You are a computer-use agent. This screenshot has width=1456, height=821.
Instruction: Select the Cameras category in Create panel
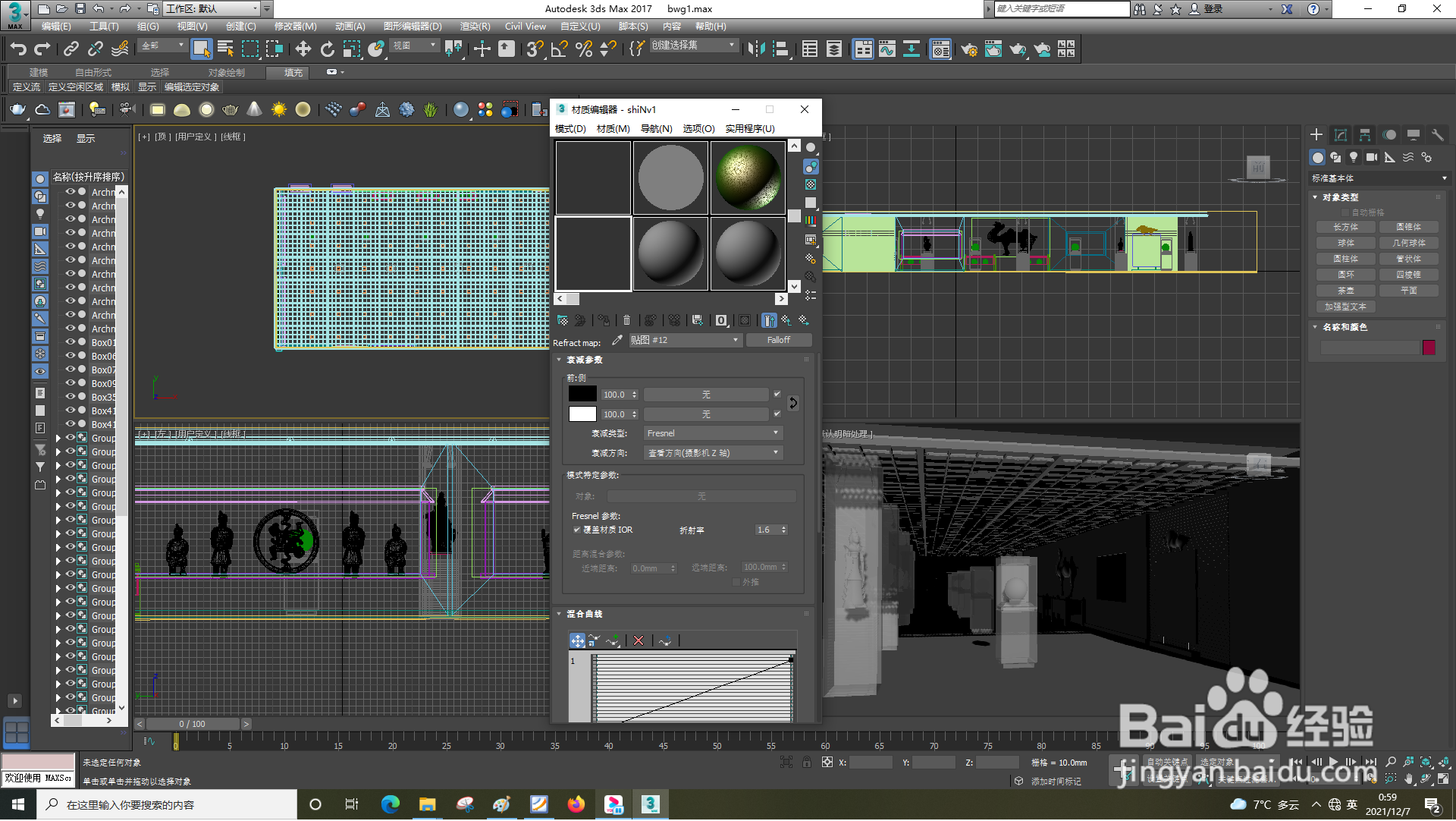coord(1372,157)
